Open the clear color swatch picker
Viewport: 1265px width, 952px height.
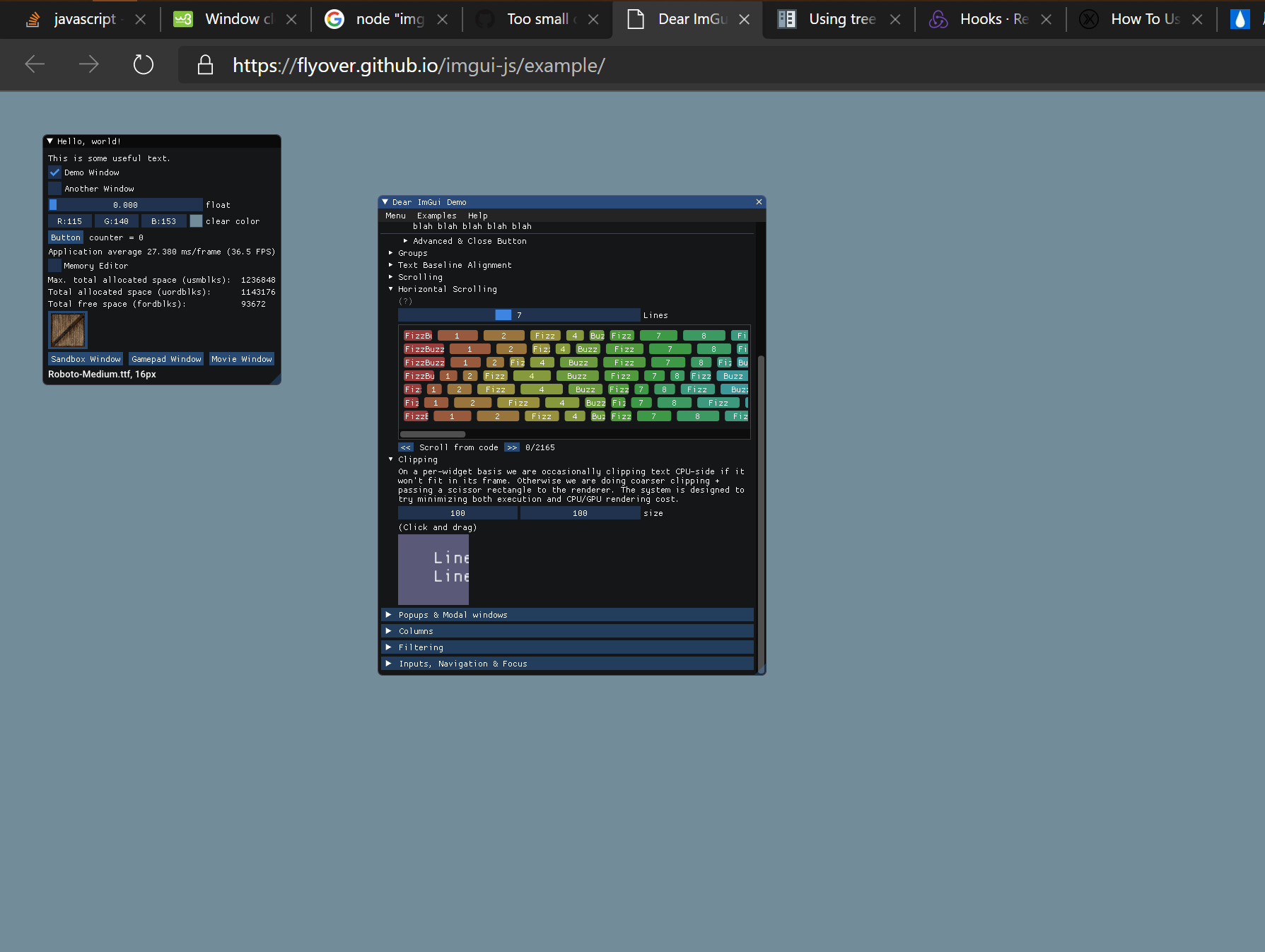click(196, 221)
